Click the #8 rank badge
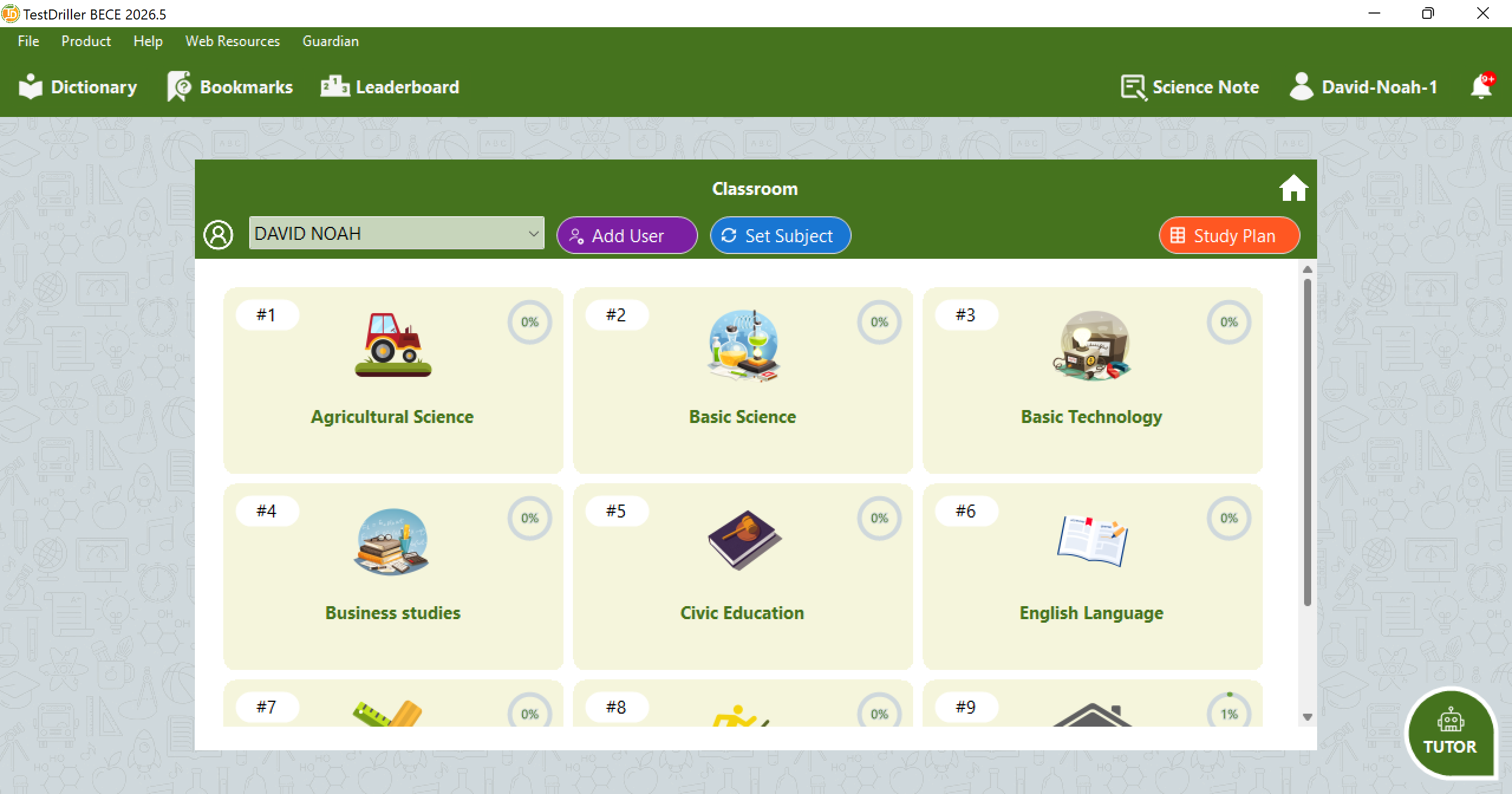 click(617, 707)
